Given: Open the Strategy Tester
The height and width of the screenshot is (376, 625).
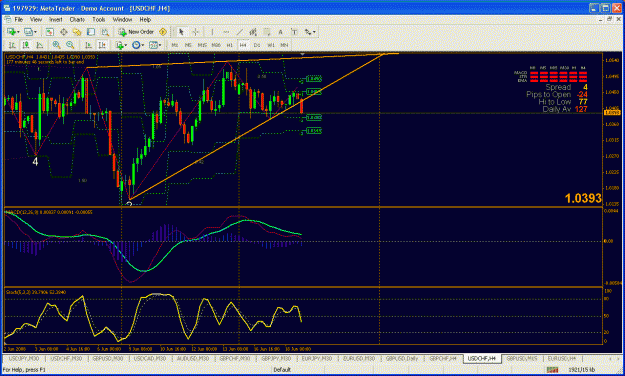Looking at the screenshot, I should (105, 32).
